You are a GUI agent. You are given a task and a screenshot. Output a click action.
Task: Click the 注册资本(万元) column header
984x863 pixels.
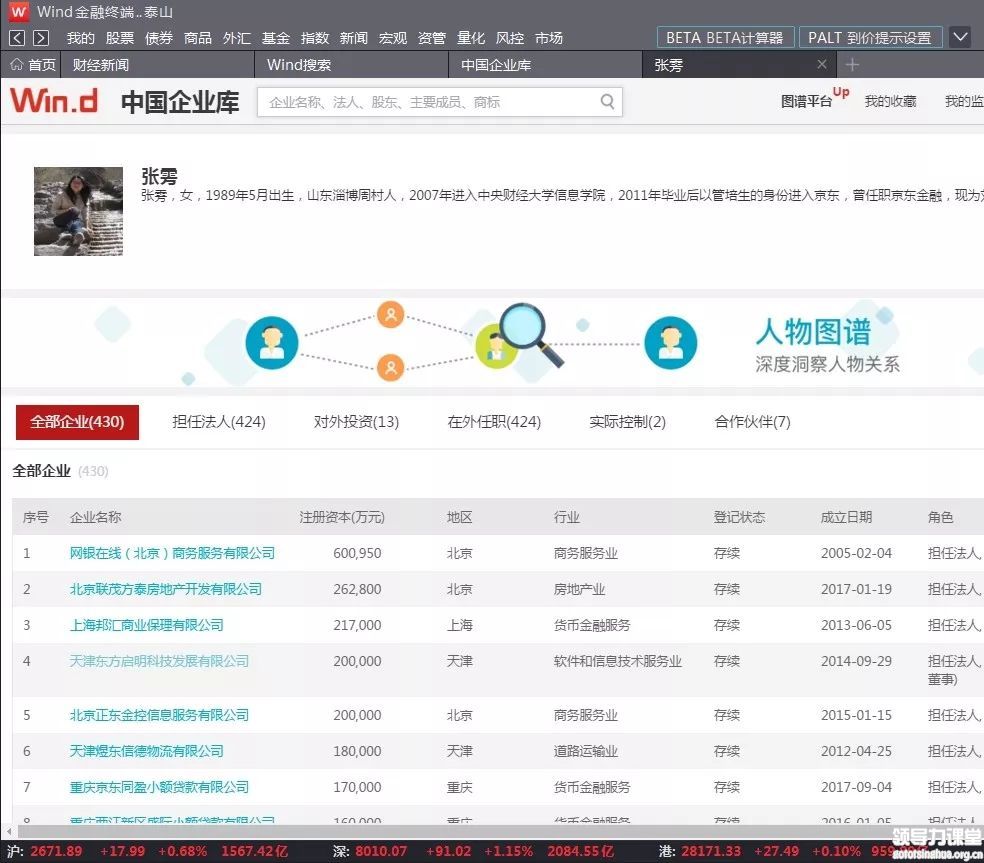tap(341, 517)
